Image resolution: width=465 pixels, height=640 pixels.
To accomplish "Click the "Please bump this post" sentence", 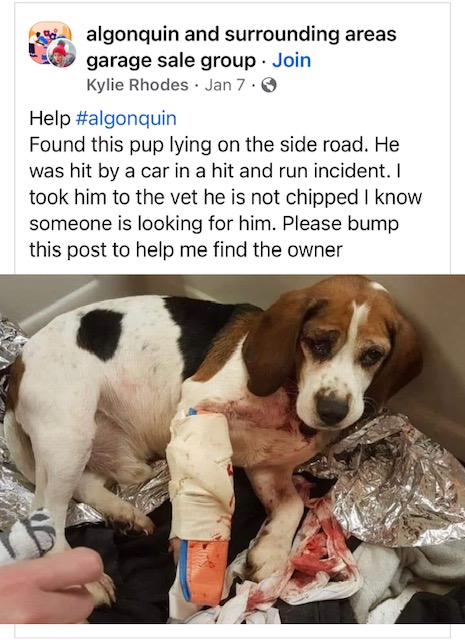I will tap(214, 237).
